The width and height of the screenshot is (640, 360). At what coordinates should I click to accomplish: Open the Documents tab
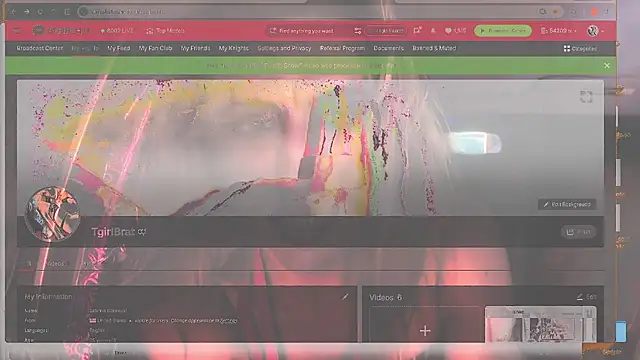(388, 48)
